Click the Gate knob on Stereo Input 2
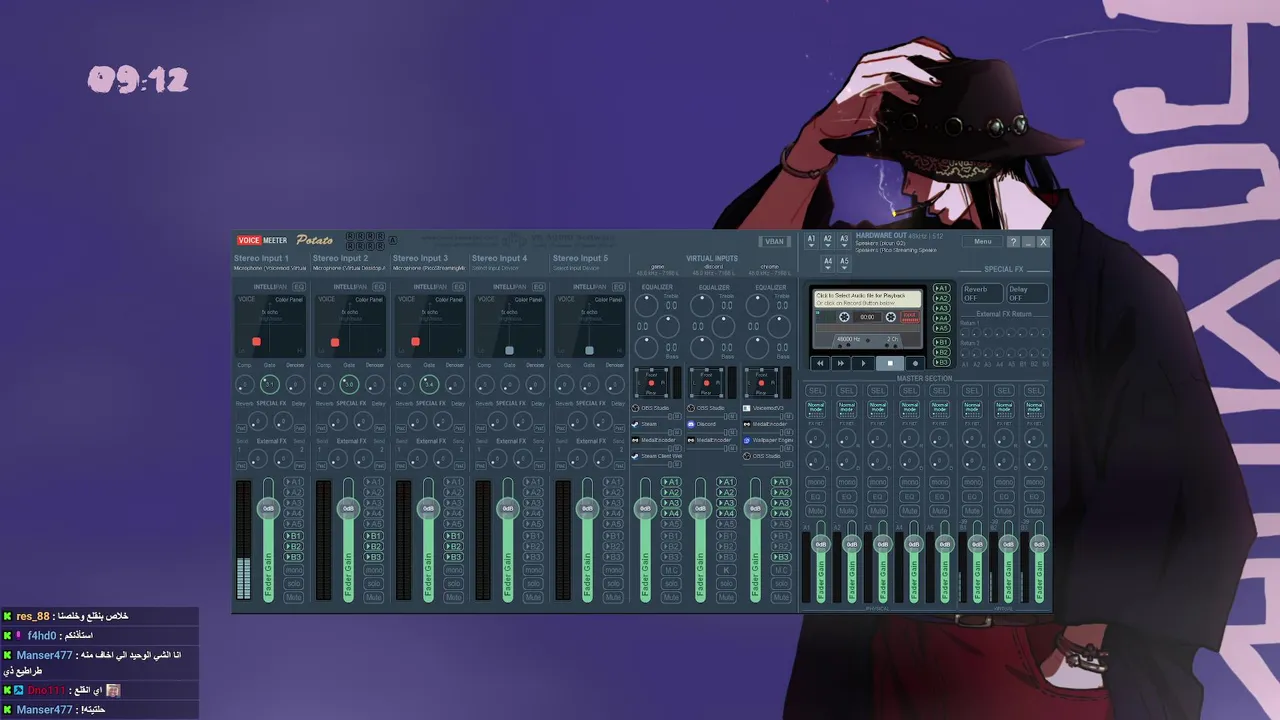 point(349,385)
